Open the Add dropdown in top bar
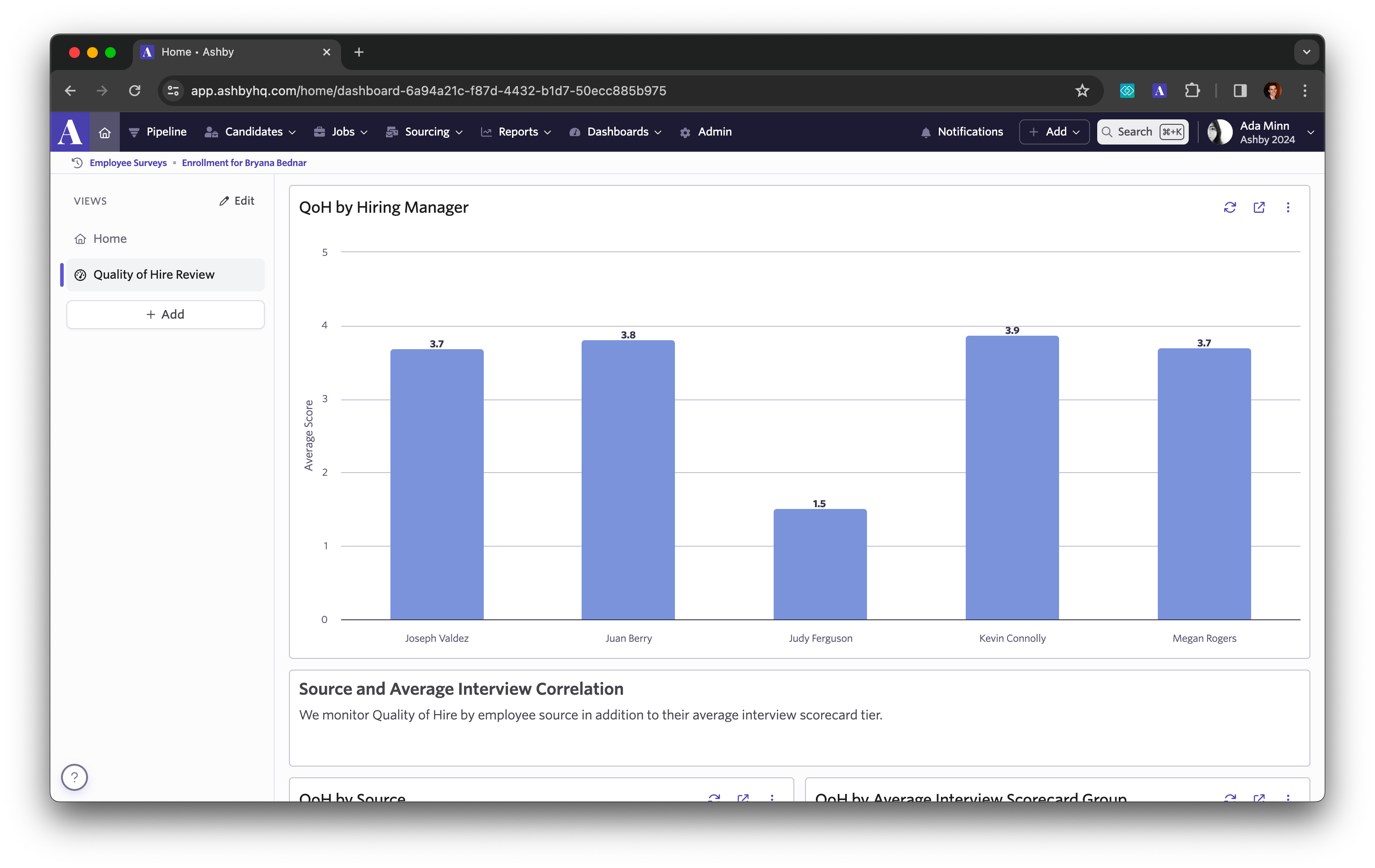 1054,132
